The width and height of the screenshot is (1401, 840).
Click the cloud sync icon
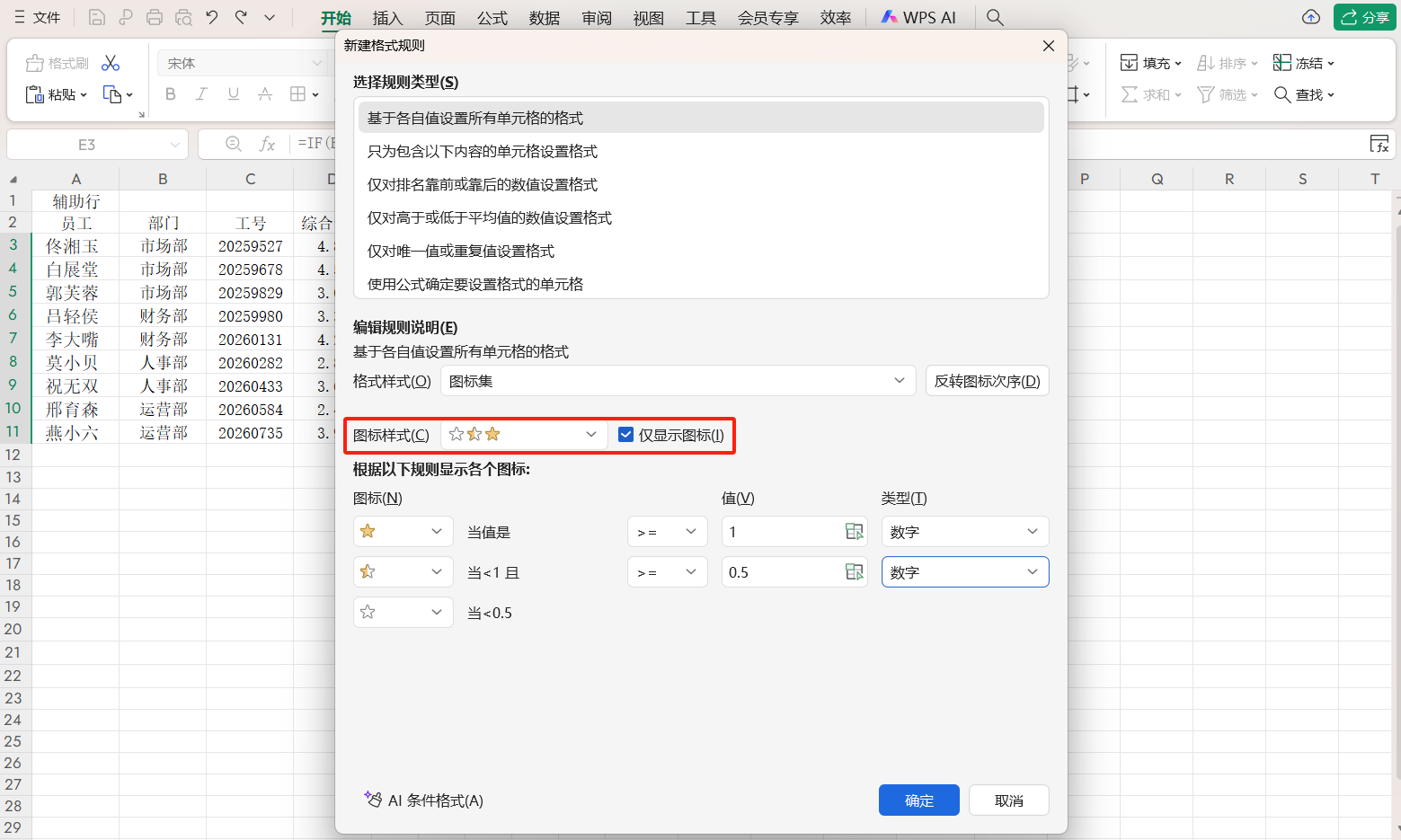[1310, 17]
